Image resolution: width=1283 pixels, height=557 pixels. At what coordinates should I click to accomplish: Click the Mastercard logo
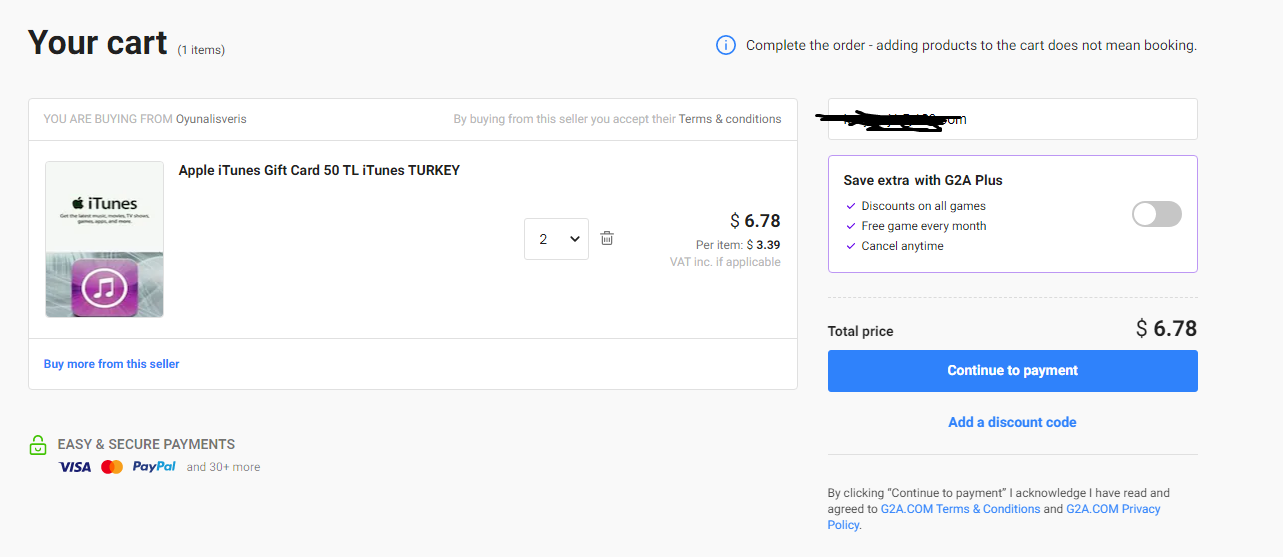point(112,467)
